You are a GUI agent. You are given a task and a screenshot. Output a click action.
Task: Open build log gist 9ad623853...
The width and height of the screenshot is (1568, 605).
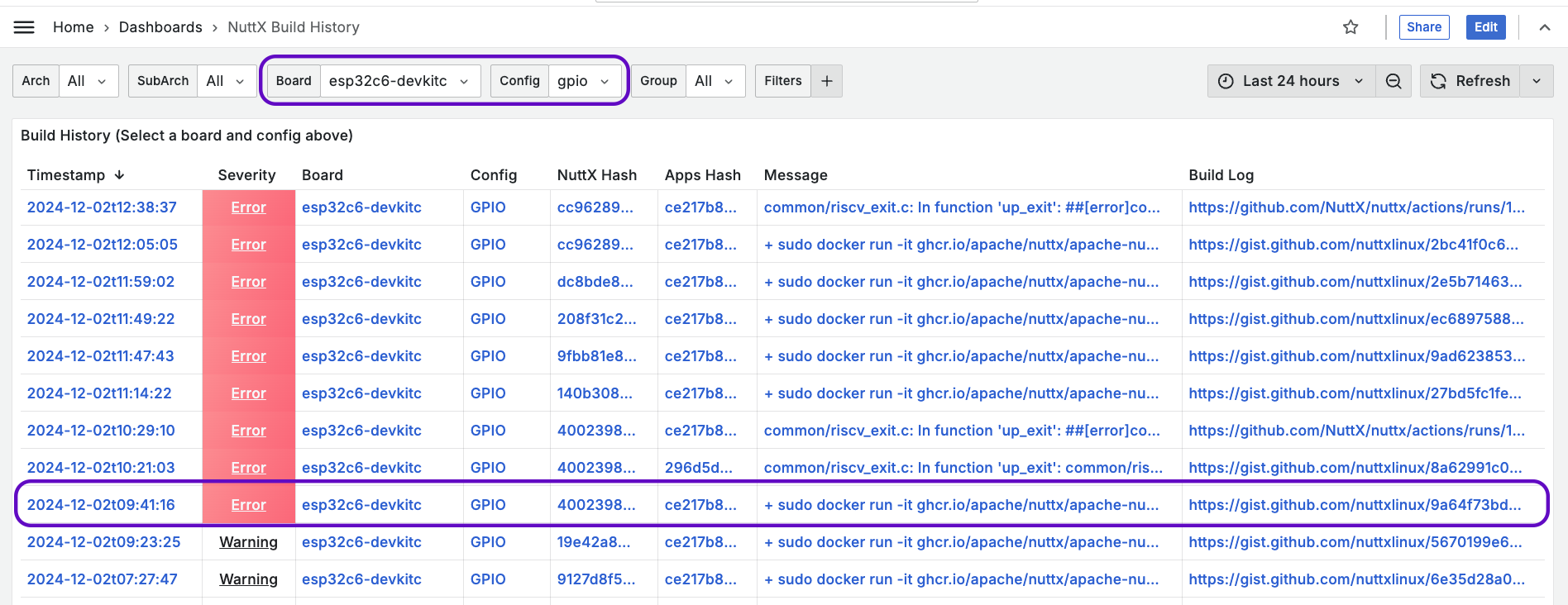1356,356
